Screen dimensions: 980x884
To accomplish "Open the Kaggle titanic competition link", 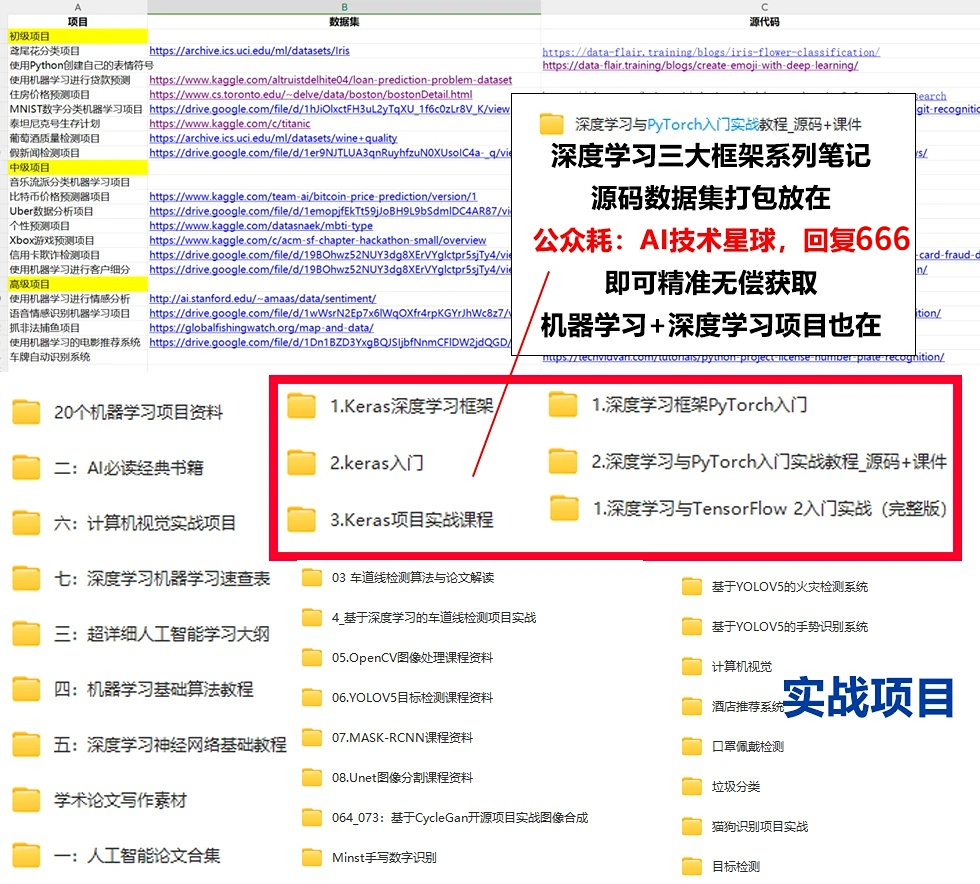I will (230, 124).
